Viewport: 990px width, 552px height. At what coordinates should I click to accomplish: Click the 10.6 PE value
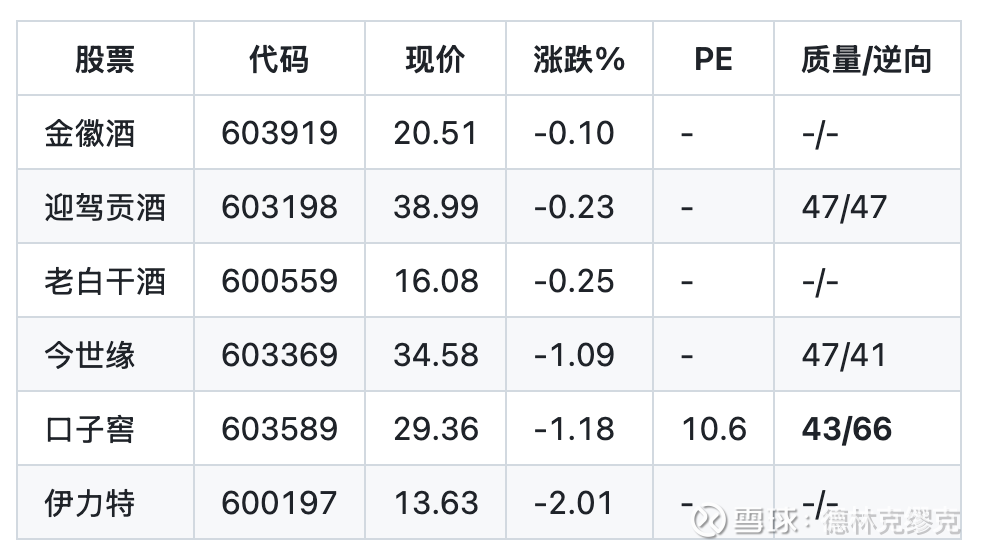713,429
